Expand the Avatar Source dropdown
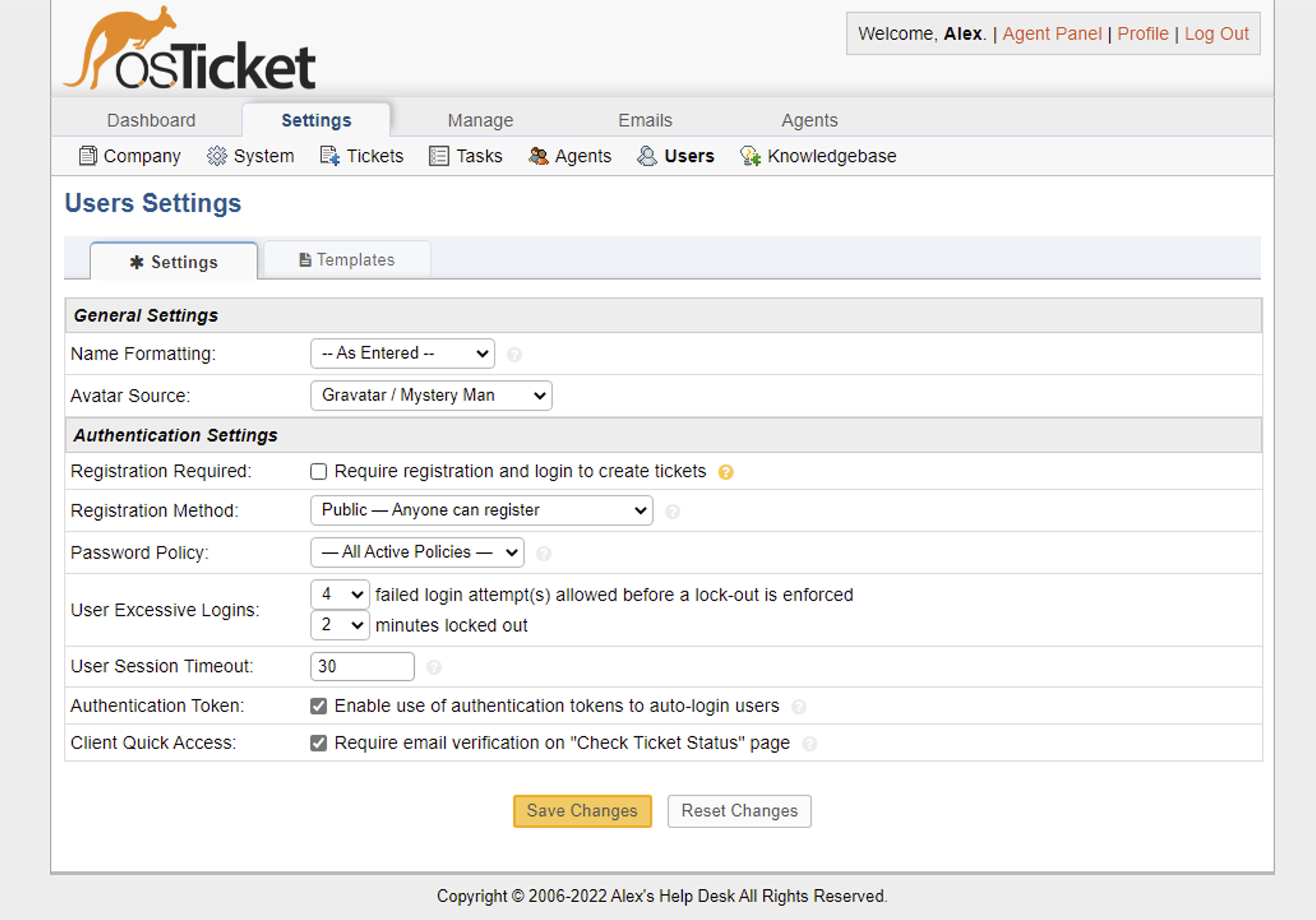The image size is (1316, 920). click(431, 396)
